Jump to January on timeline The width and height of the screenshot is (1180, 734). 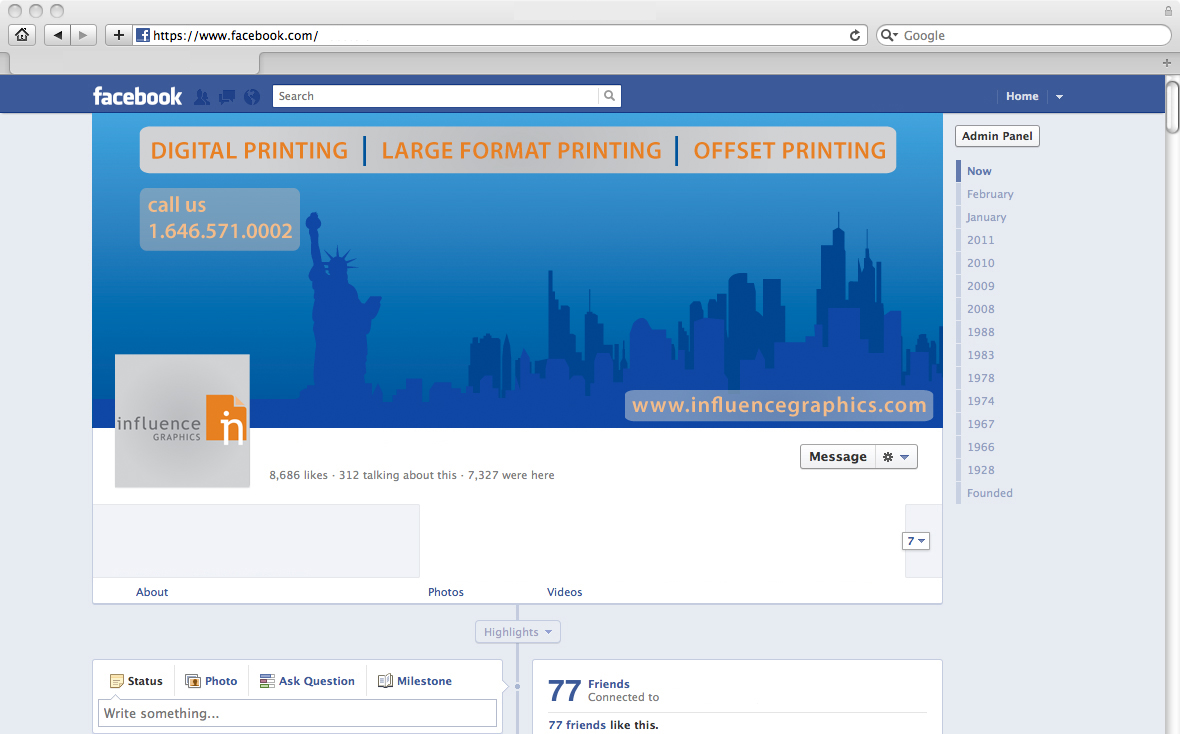click(x=986, y=217)
